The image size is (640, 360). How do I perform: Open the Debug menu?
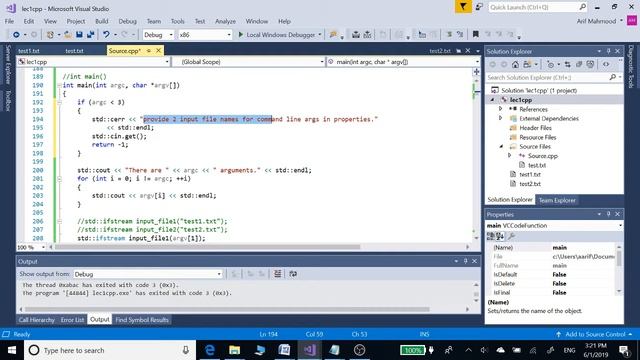pyautogui.click(x=127, y=21)
